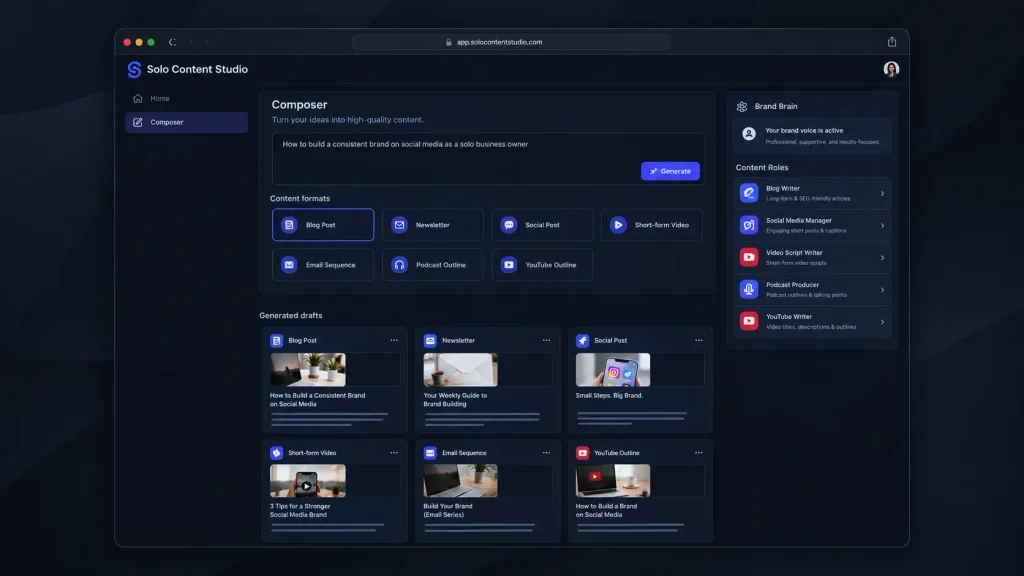Viewport: 1024px width, 576px height.
Task: Click the YouTube Writer role icon
Action: (x=748, y=321)
